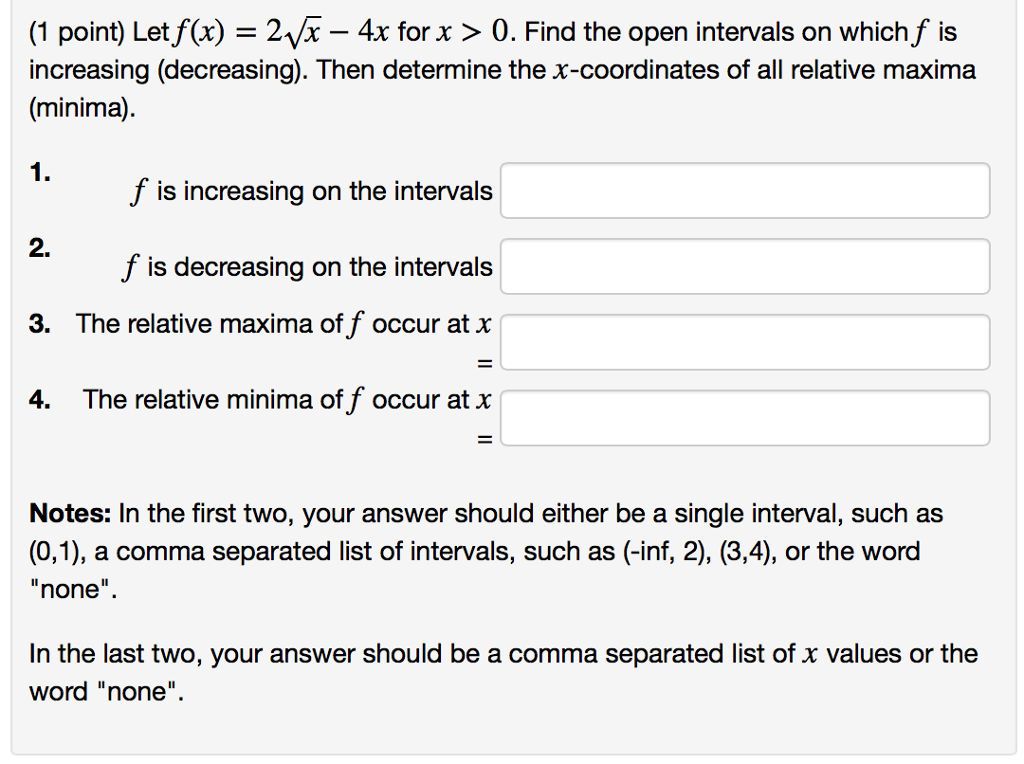Click the increasing intervals answer field

[744, 190]
